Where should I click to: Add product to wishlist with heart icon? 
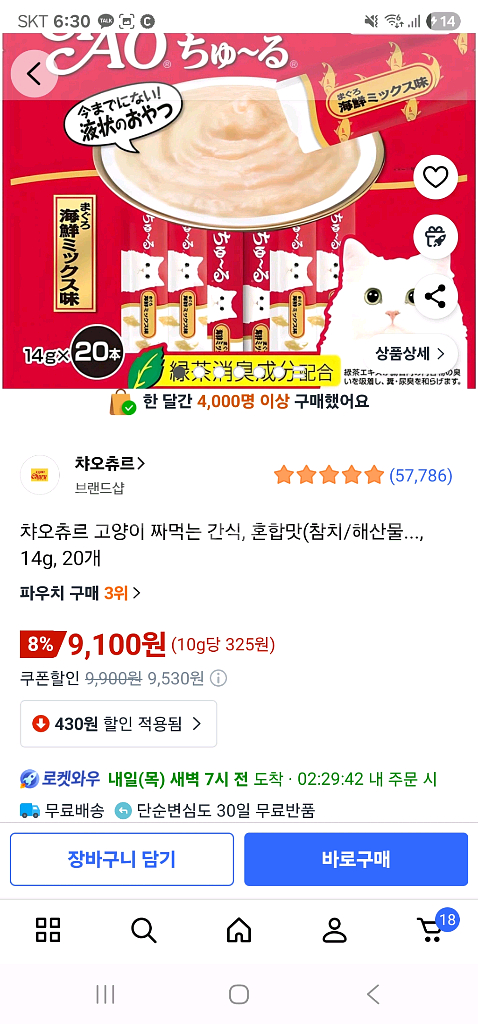pos(436,177)
